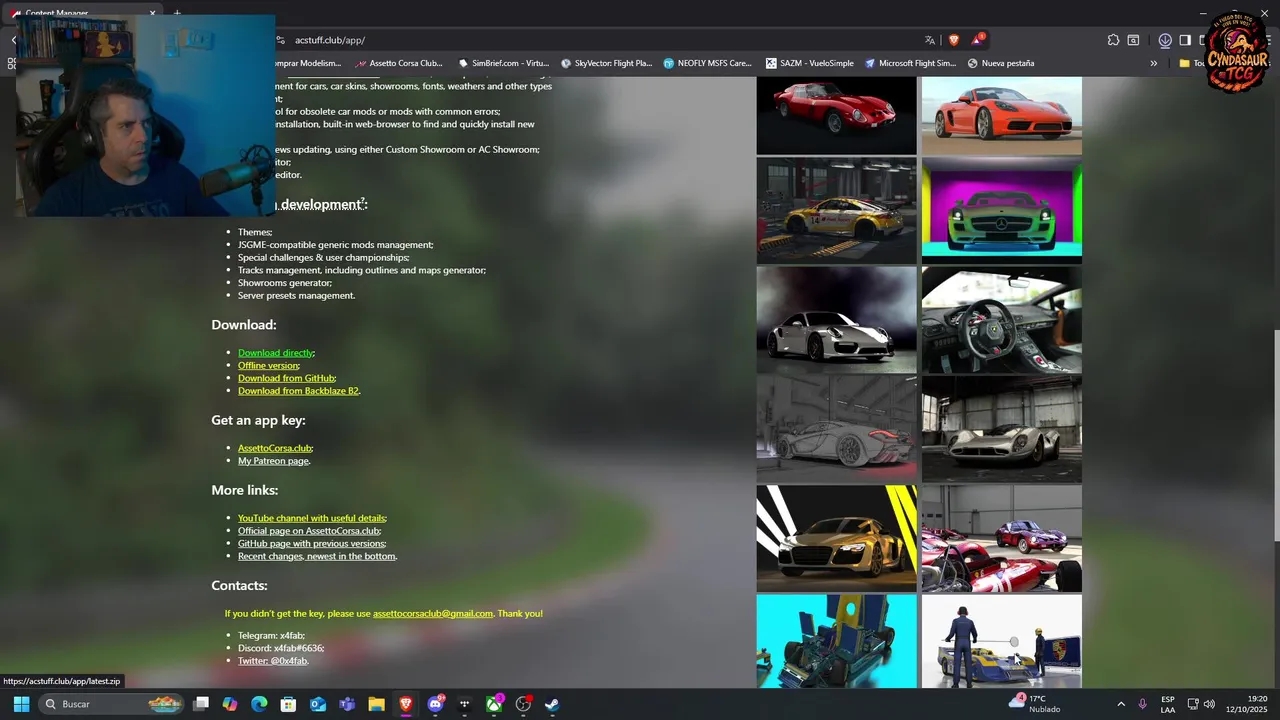Image resolution: width=1280 pixels, height=720 pixels.
Task: Open Microsoft Edge from the taskbar
Action: tap(259, 704)
